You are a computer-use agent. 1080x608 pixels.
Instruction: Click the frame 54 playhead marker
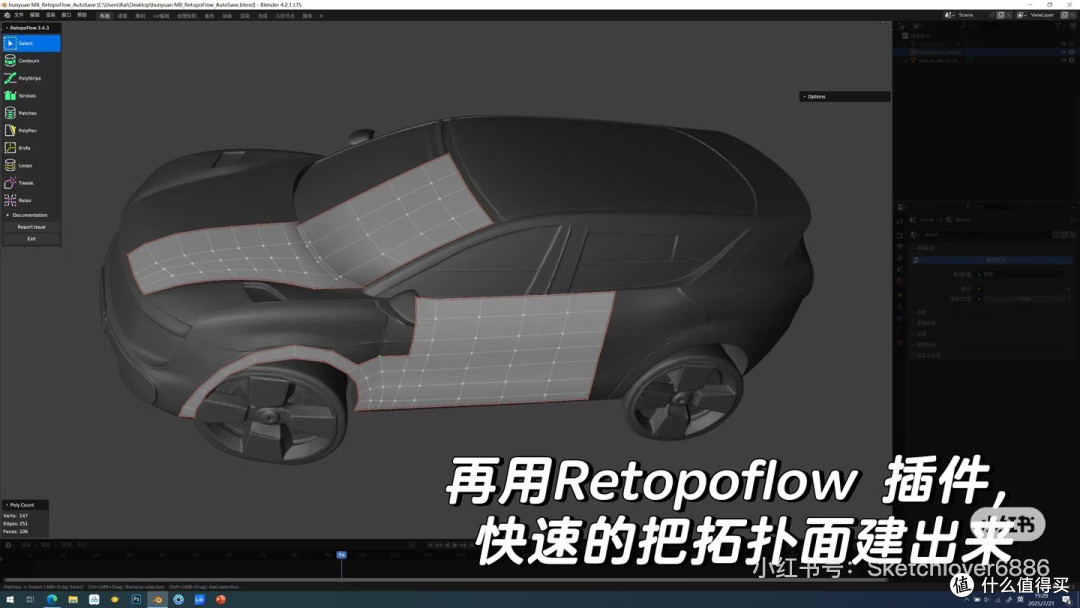tap(341, 555)
